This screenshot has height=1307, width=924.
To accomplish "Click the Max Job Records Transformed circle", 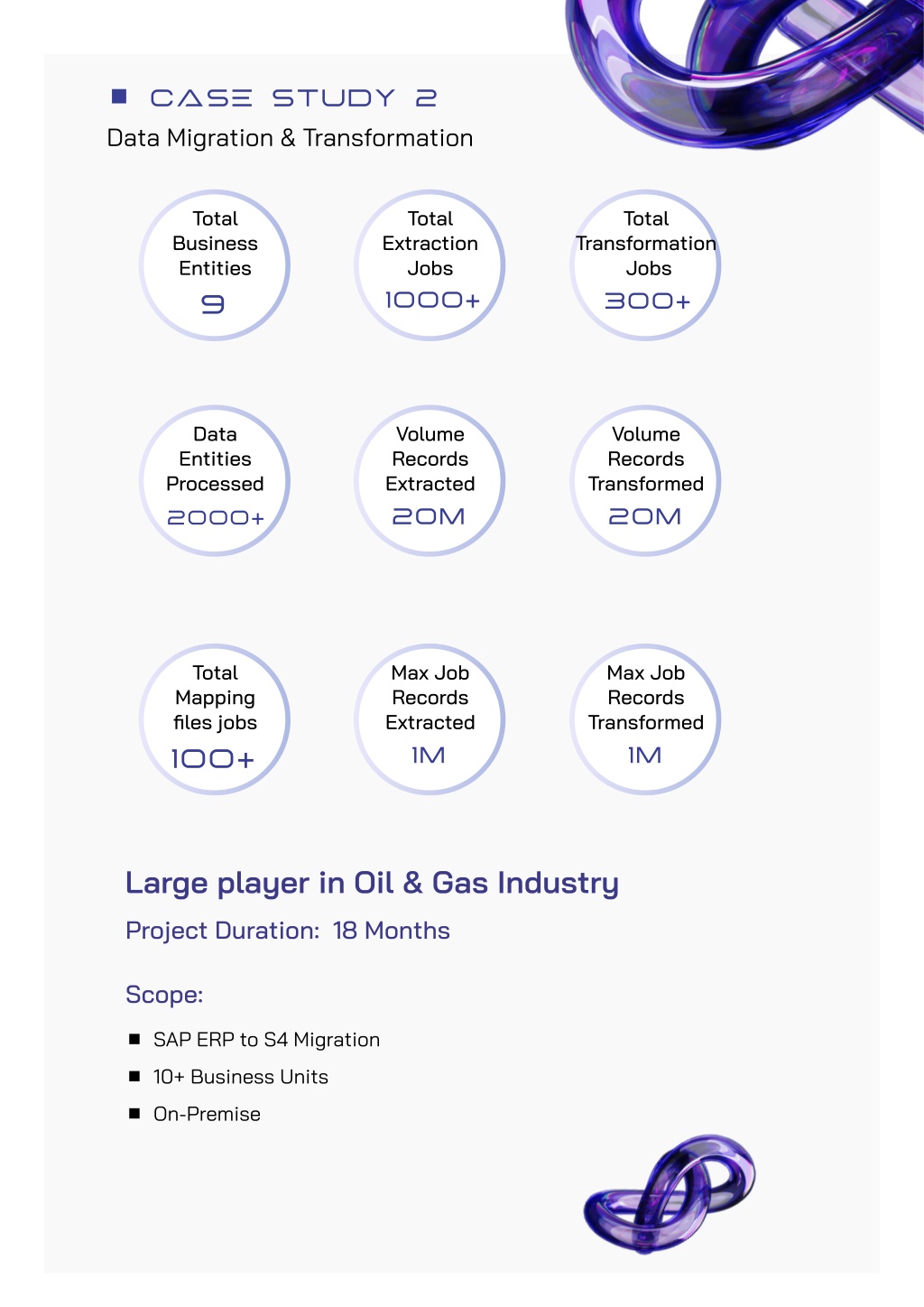I will point(645,719).
